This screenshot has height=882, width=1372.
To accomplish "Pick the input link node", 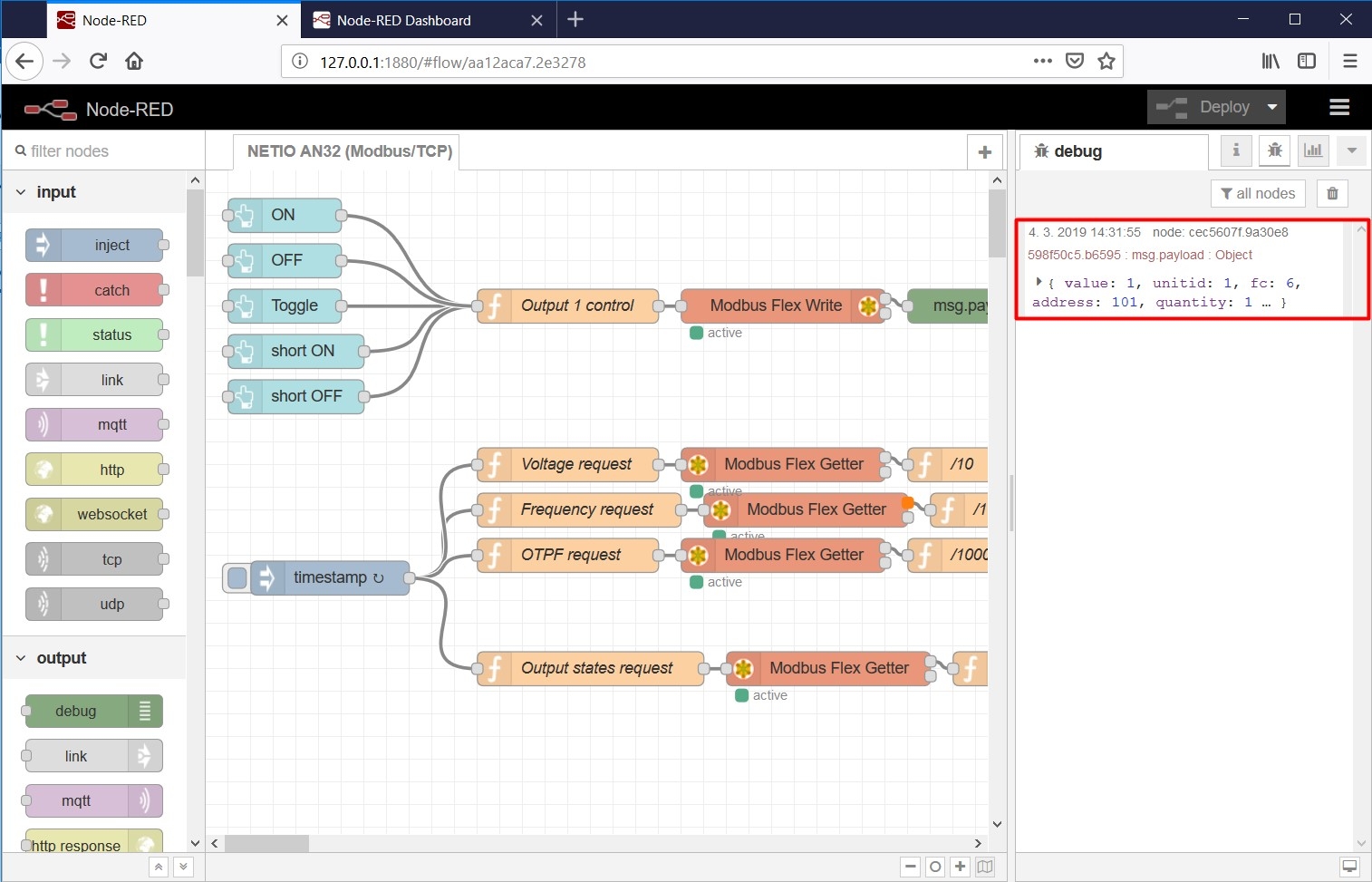I will coord(95,380).
